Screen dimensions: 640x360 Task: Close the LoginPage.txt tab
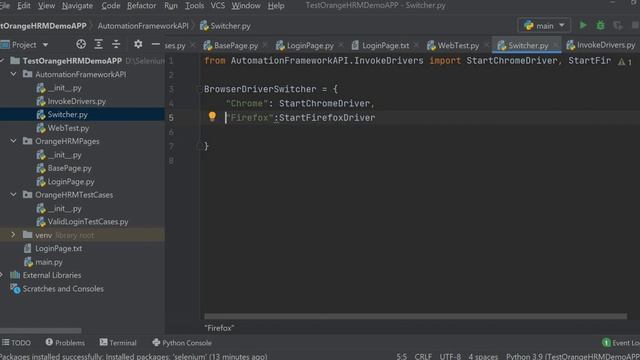coord(416,45)
